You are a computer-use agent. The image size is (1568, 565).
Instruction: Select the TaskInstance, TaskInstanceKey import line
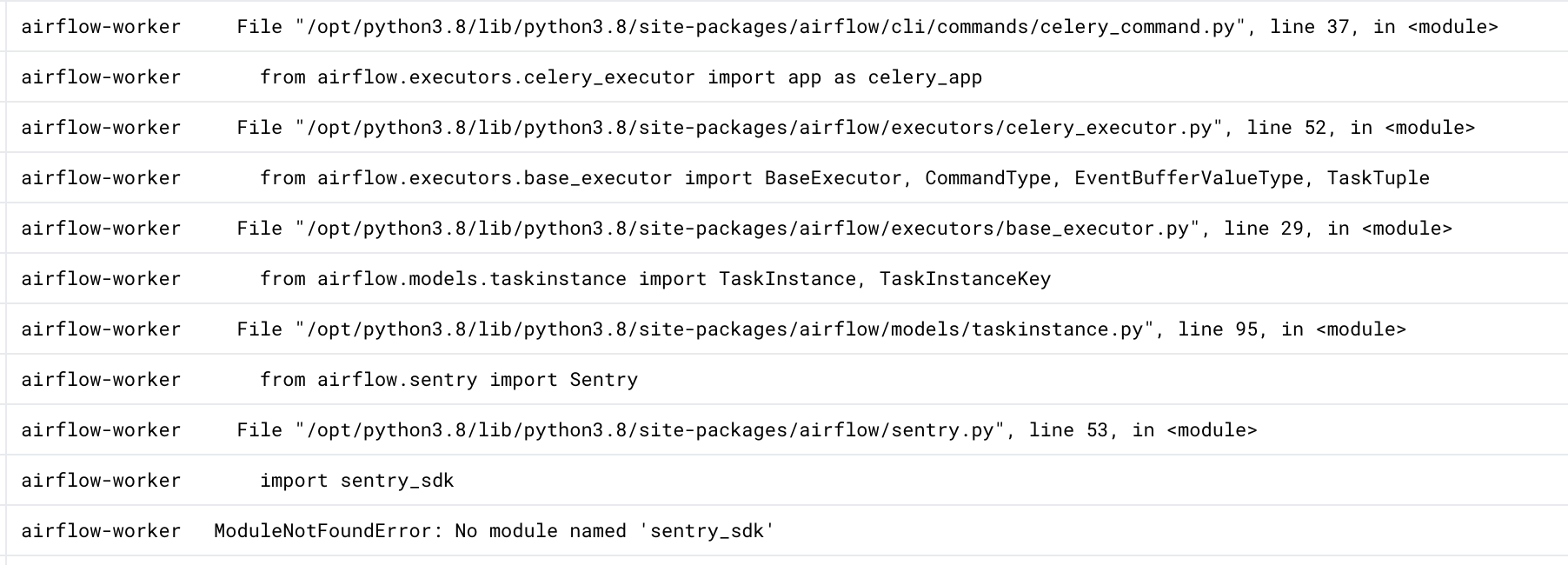[x=654, y=279]
